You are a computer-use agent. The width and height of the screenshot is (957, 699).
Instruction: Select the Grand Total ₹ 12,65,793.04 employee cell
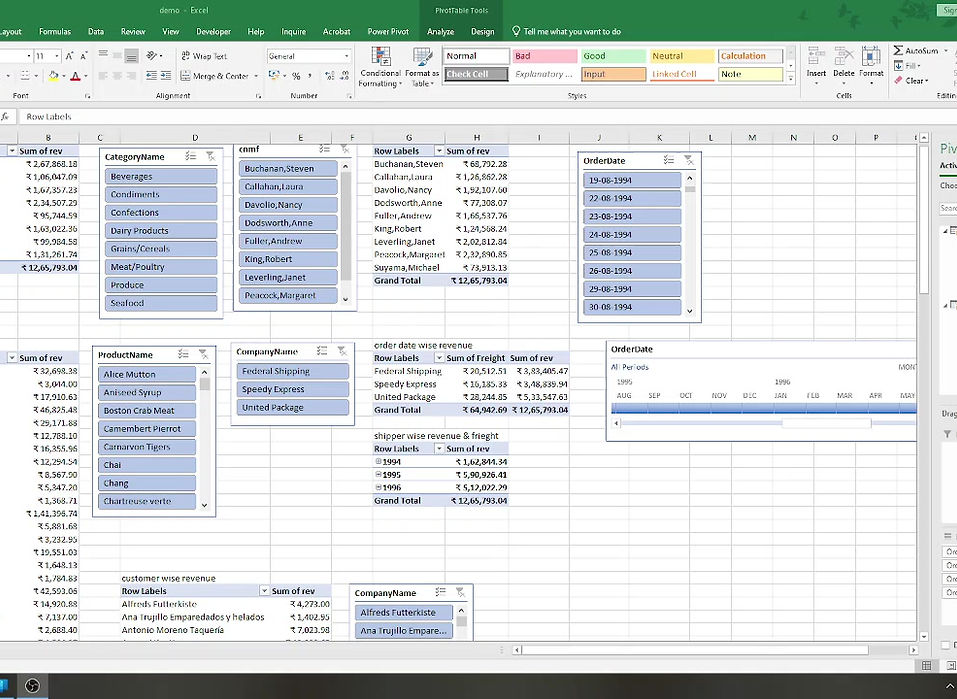(479, 281)
